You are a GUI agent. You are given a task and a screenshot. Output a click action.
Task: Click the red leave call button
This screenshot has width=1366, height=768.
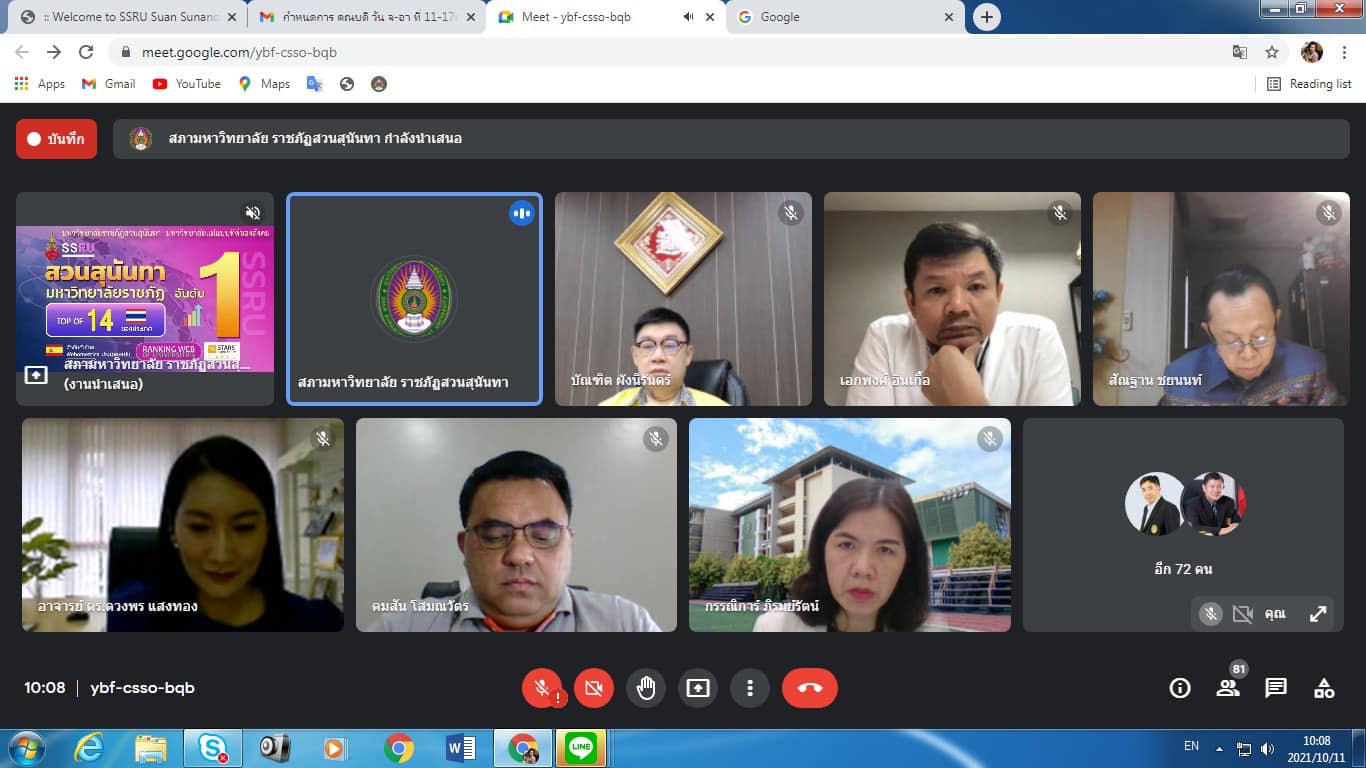tap(809, 688)
